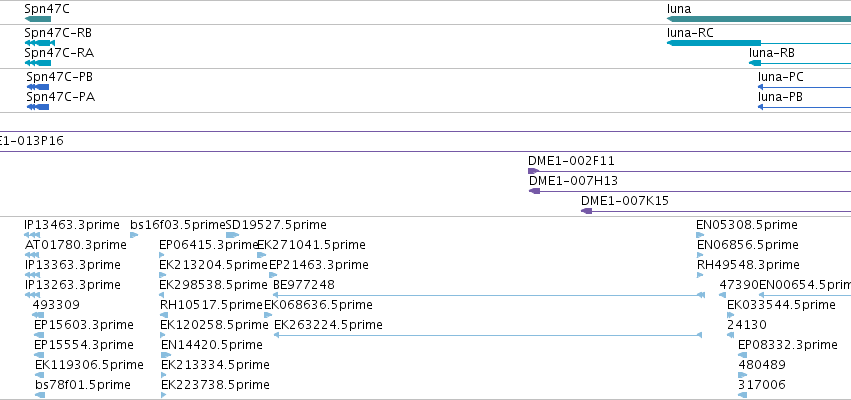Select the EN05308.5prime EST marker
This screenshot has height=400, width=851.
coord(700,235)
